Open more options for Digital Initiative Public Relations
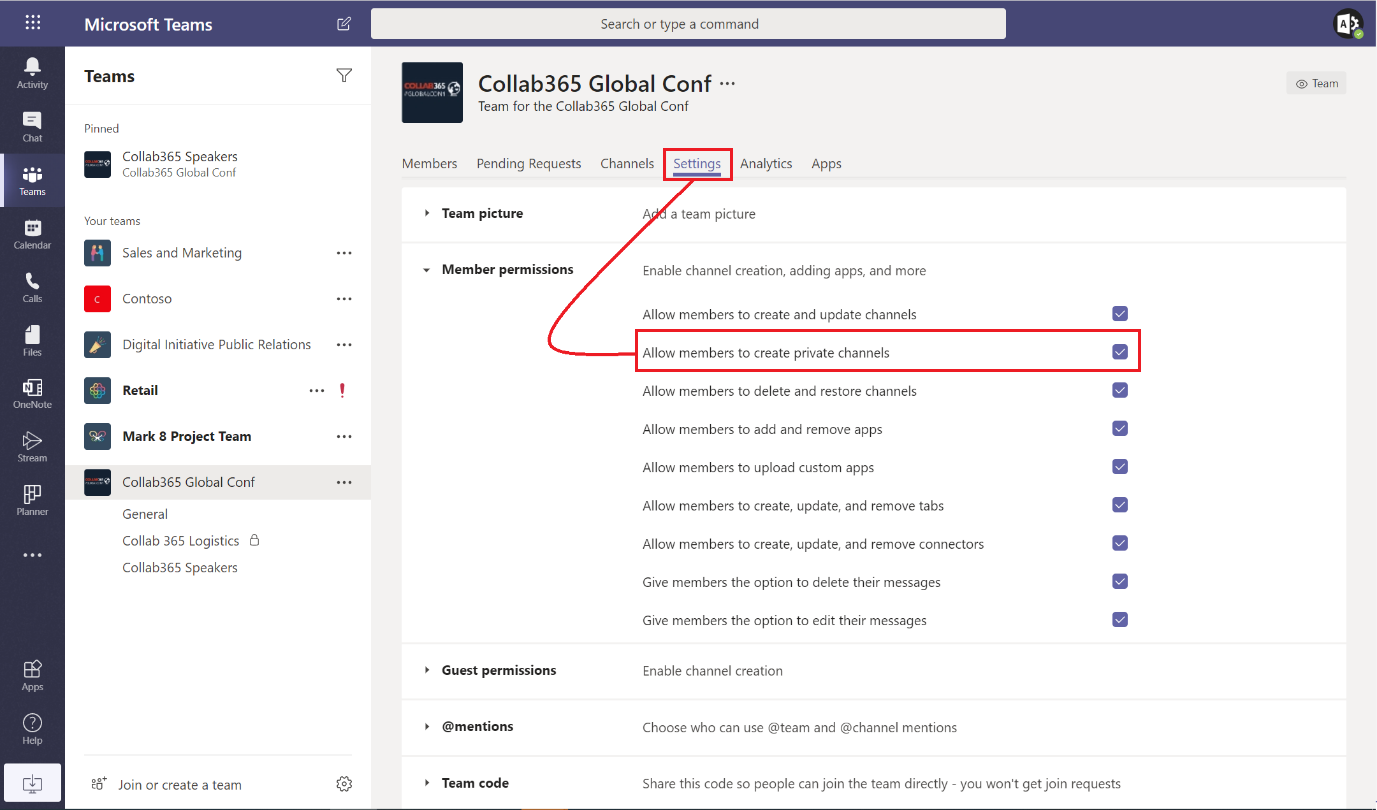Screen dimensions: 1377x810 pos(344,345)
